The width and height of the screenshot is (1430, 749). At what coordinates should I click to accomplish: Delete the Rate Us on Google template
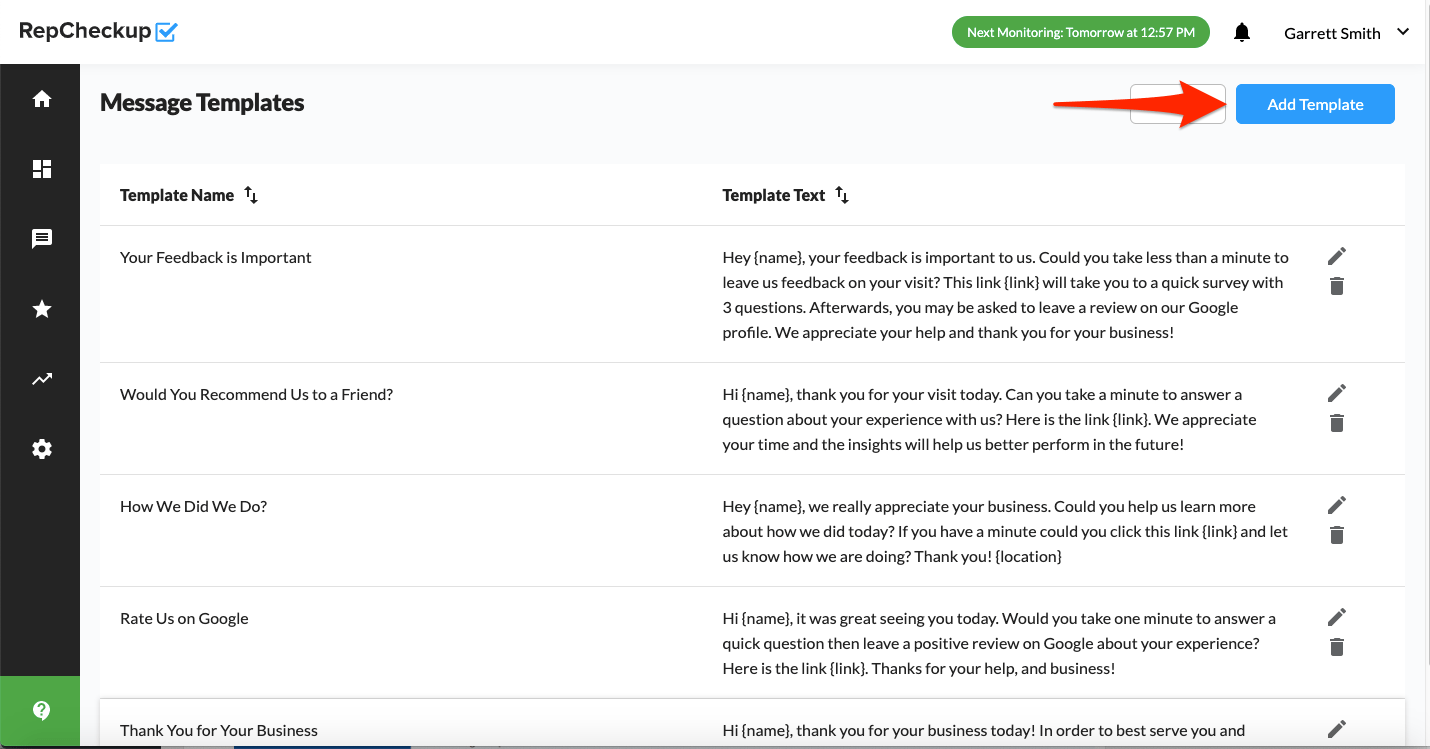pos(1337,647)
